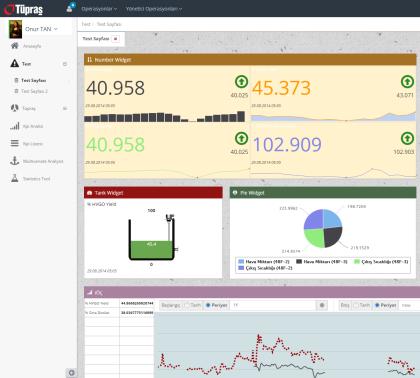The width and height of the screenshot is (420, 378).
Task: Click the warning triangle Test icon
Action: click(15, 63)
